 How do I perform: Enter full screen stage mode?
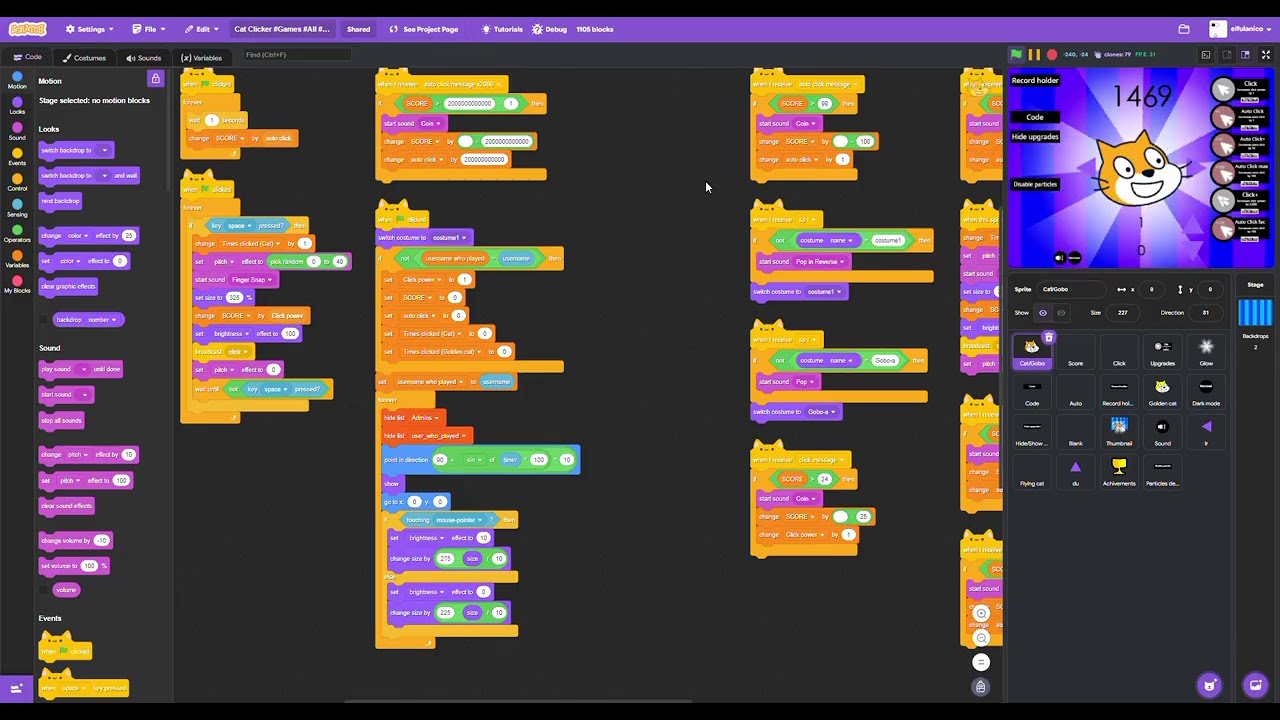pyautogui.click(x=1266, y=54)
